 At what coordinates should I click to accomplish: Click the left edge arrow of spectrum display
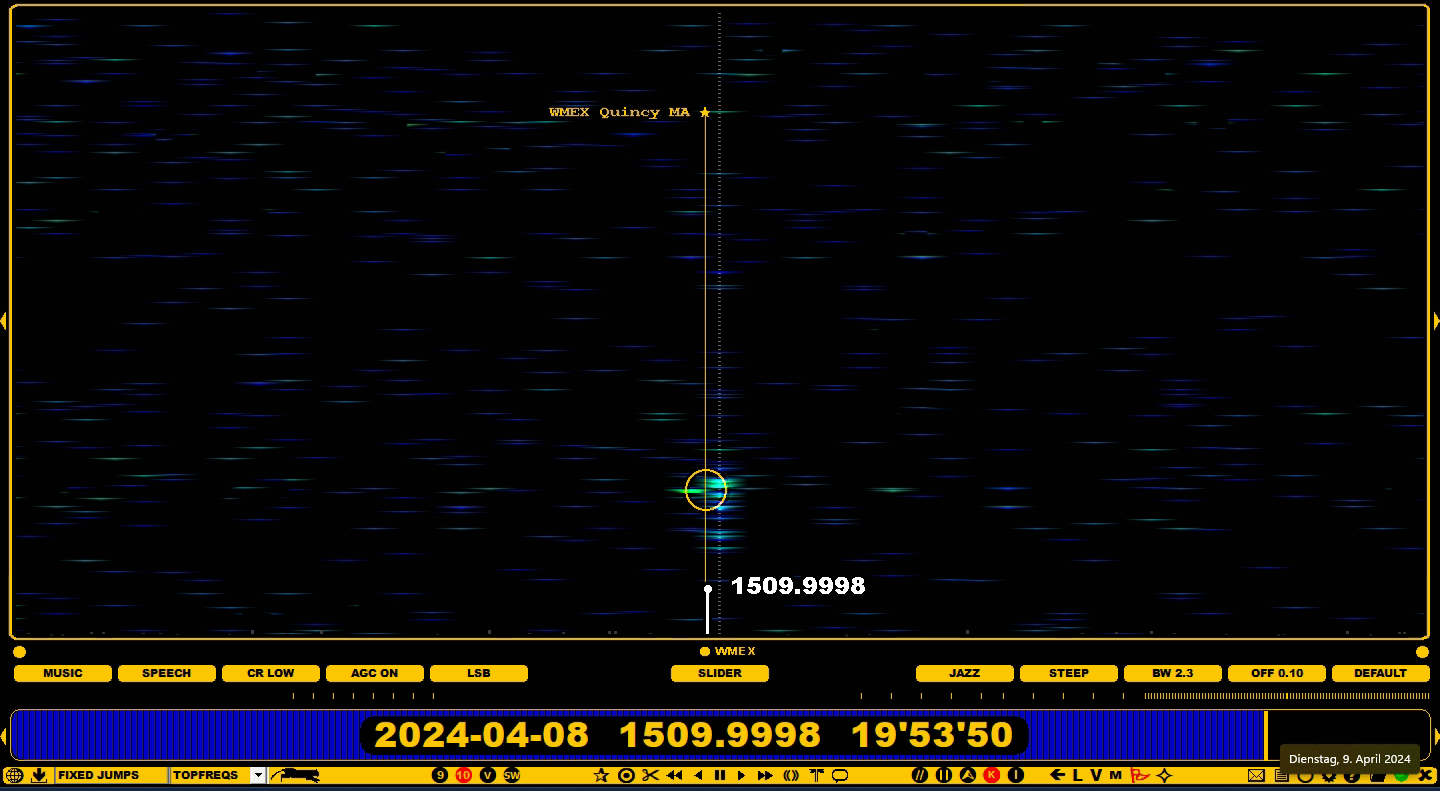click(x=4, y=321)
